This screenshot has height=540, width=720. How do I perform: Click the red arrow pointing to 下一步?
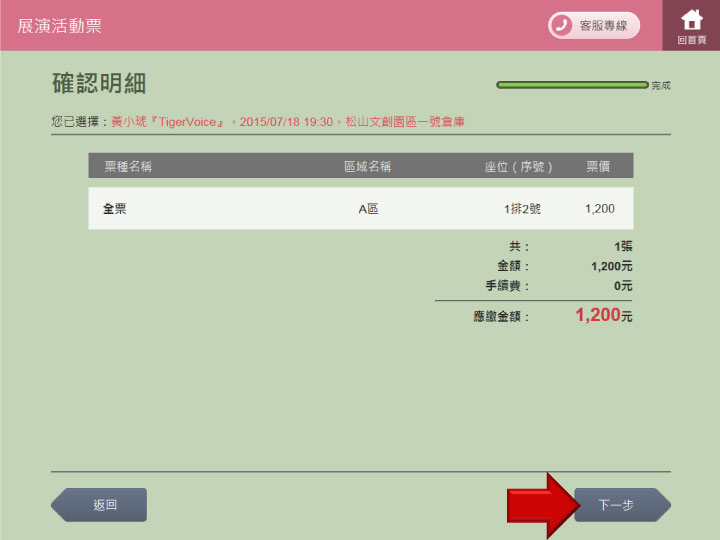tap(540, 505)
